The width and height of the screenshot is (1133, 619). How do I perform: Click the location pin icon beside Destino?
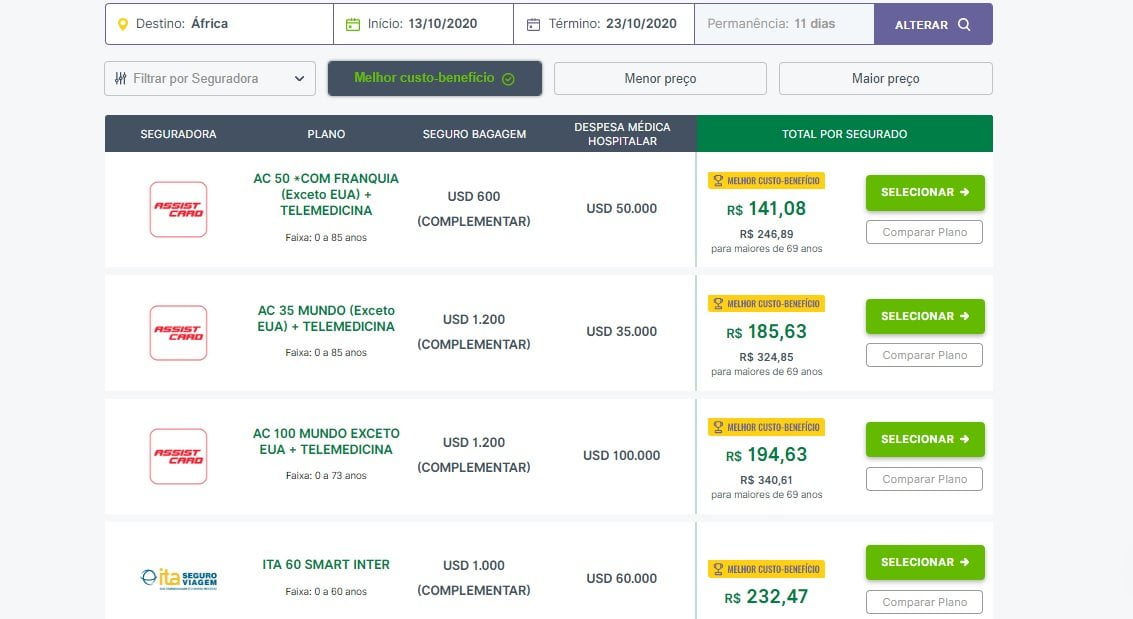122,24
